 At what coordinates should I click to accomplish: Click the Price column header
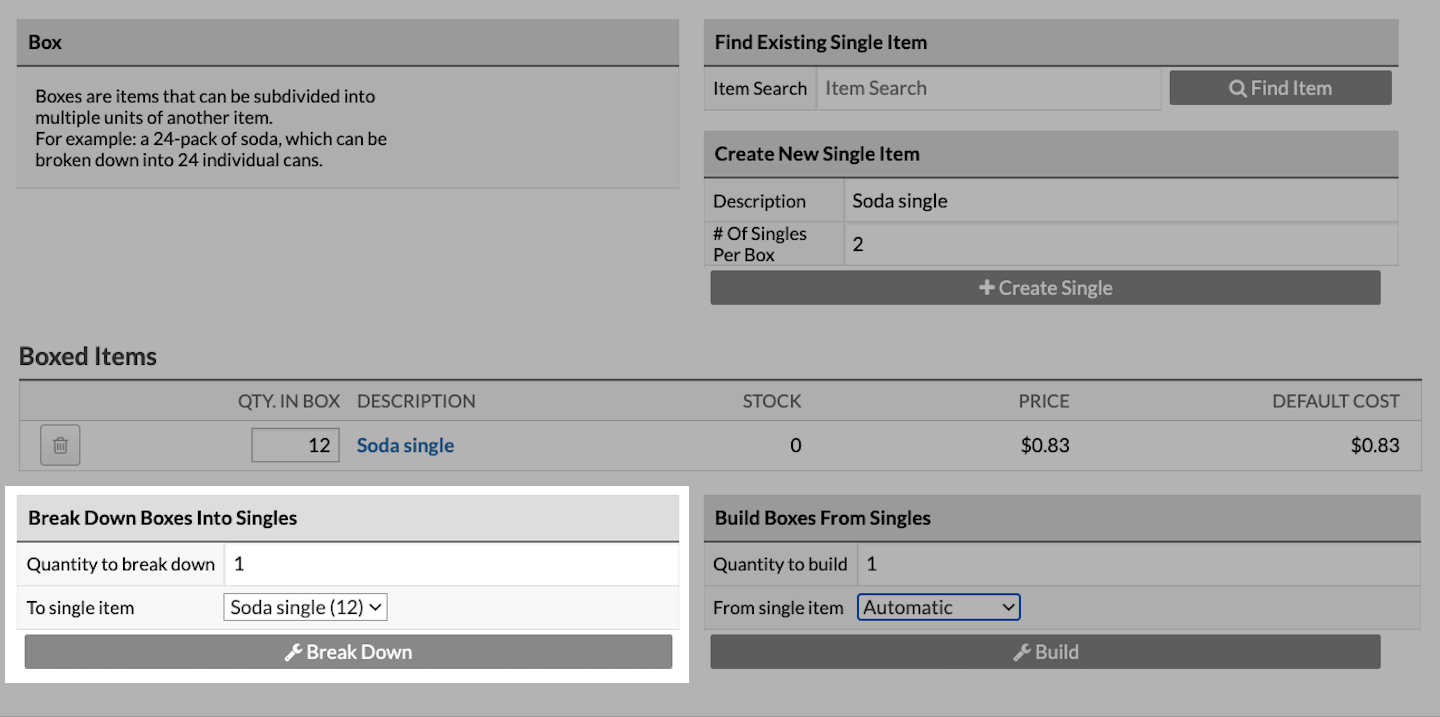(x=1044, y=401)
